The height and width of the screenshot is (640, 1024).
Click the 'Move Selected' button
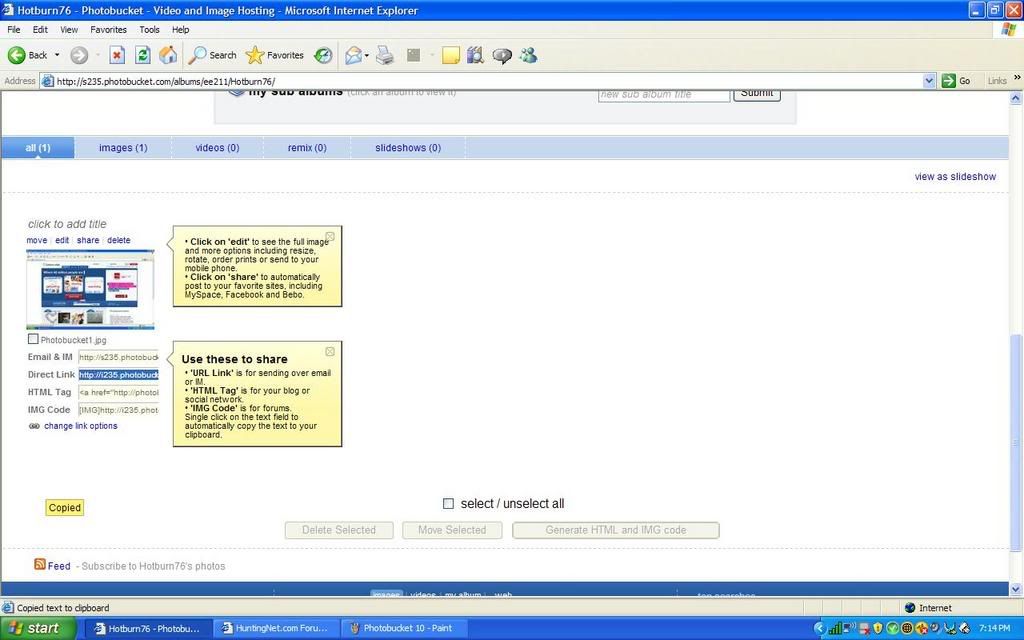pyautogui.click(x=452, y=530)
